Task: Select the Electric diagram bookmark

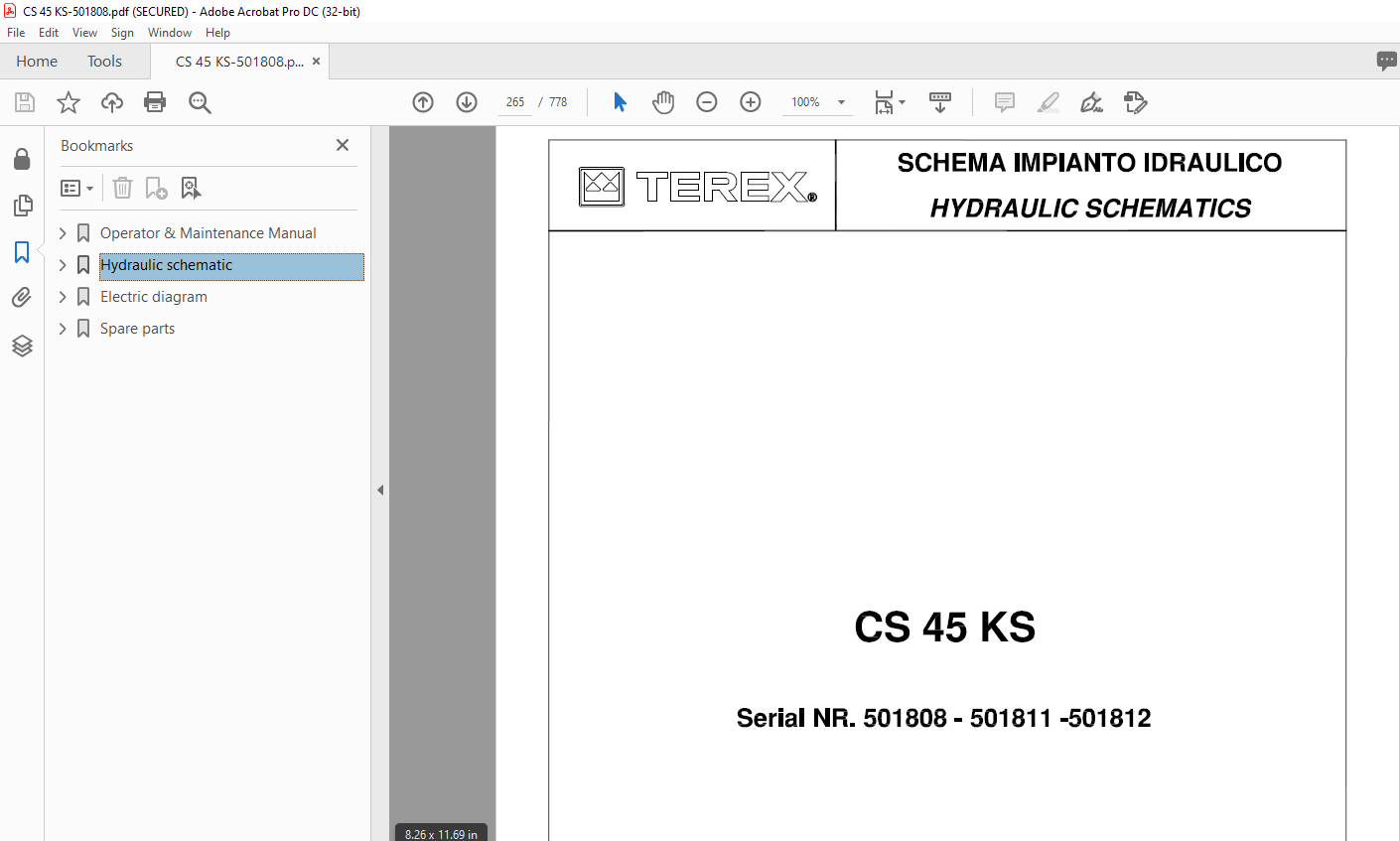Action: pos(154,297)
